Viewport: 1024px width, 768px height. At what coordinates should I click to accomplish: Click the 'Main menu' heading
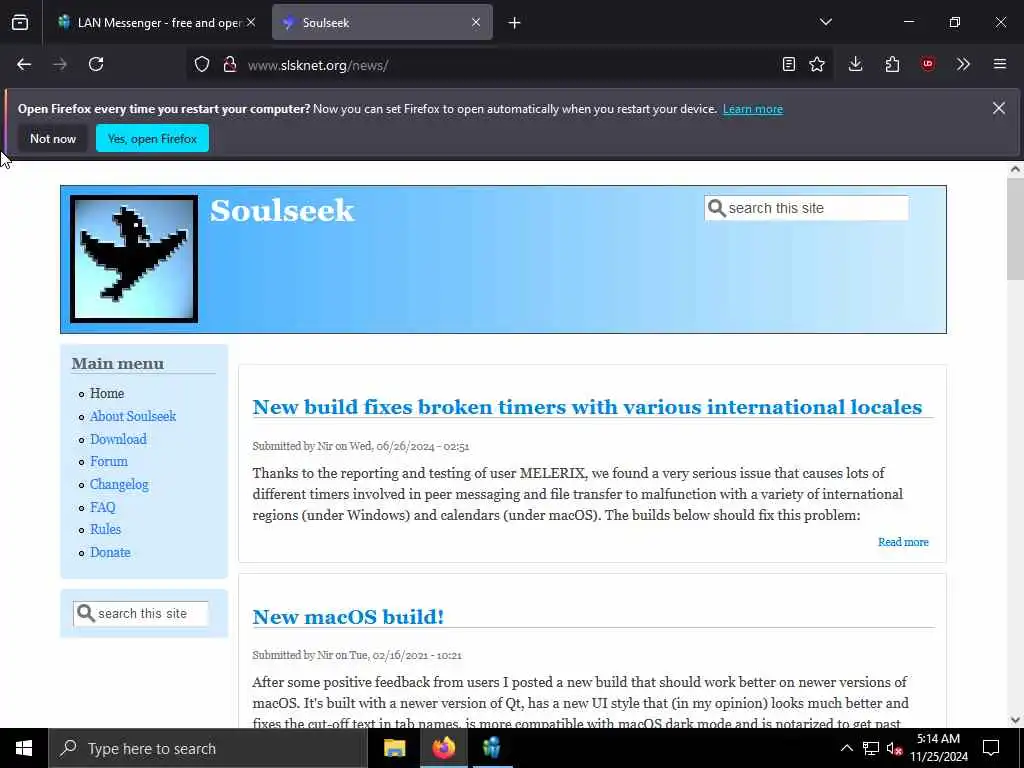[118, 363]
